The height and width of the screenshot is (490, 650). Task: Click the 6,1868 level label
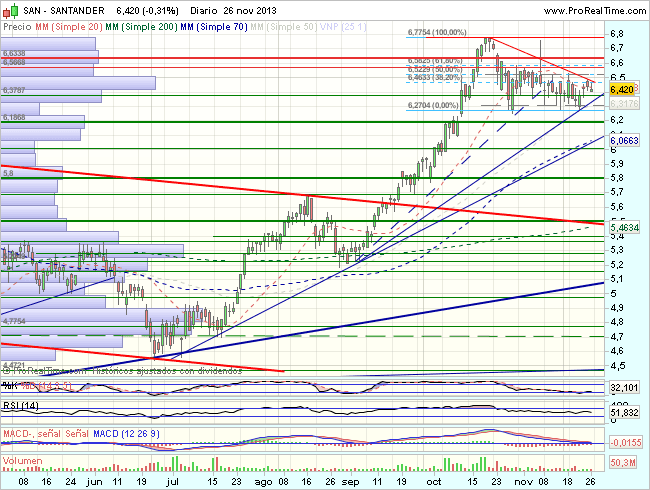tap(14, 117)
